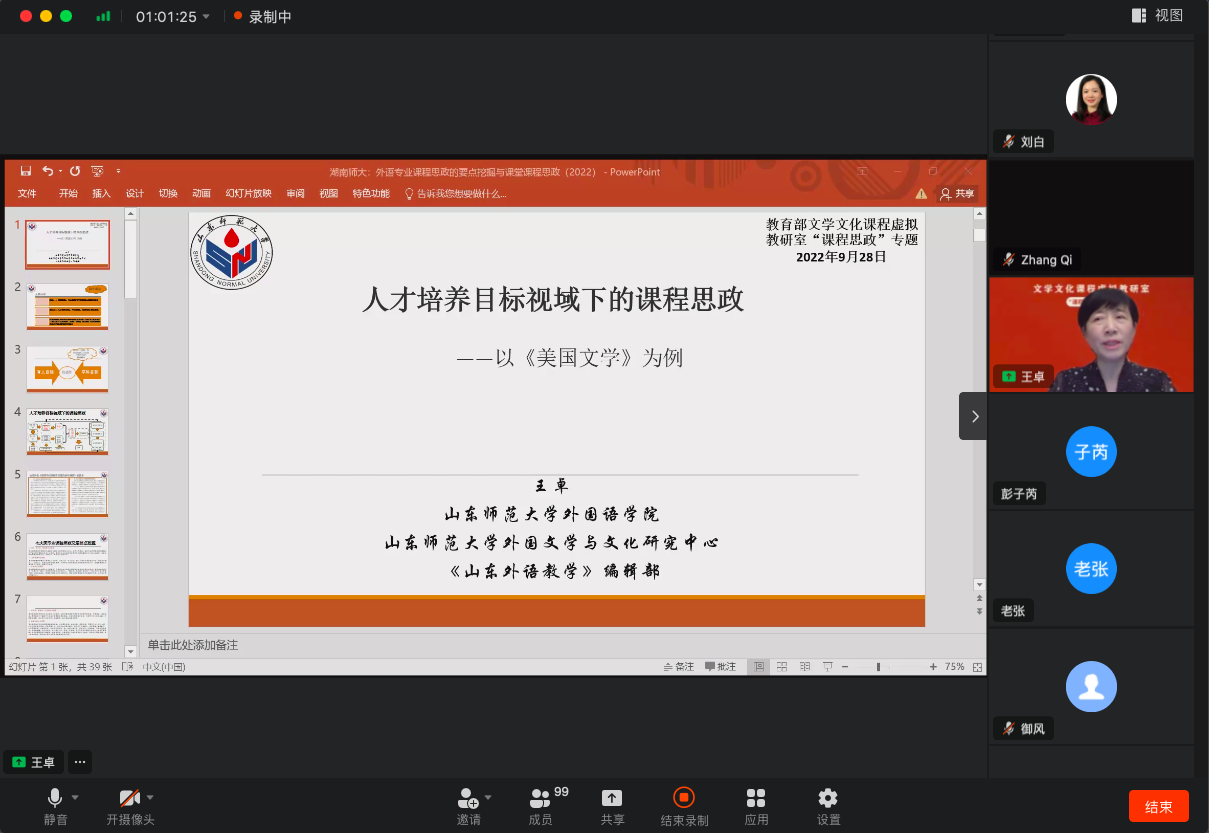Open the meeting timer dropdown arrow
1209x833 pixels.
206,17
